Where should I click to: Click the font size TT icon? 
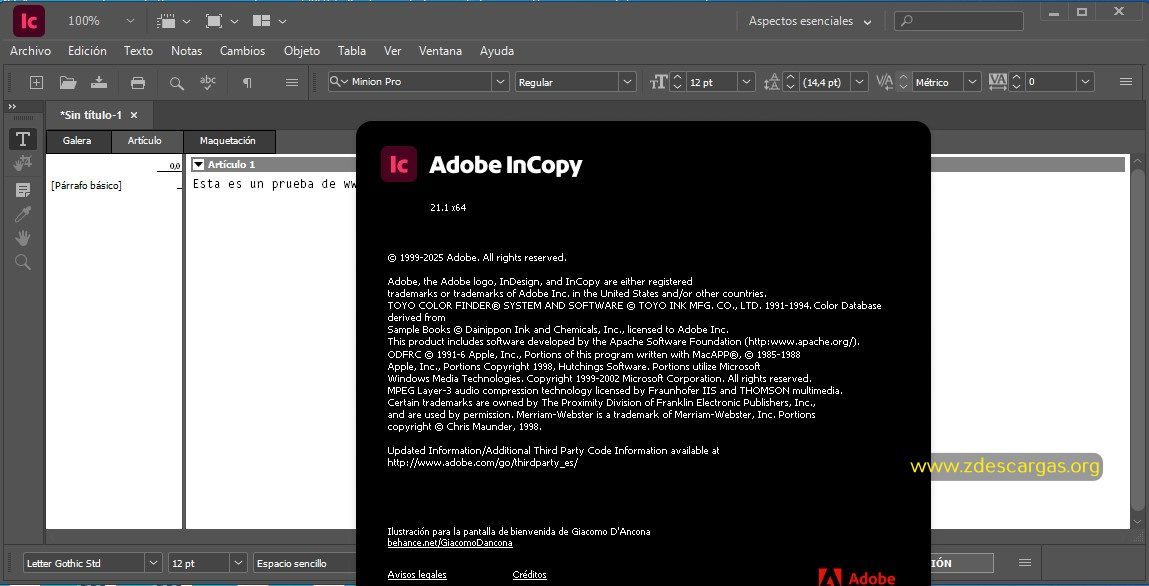click(x=658, y=82)
